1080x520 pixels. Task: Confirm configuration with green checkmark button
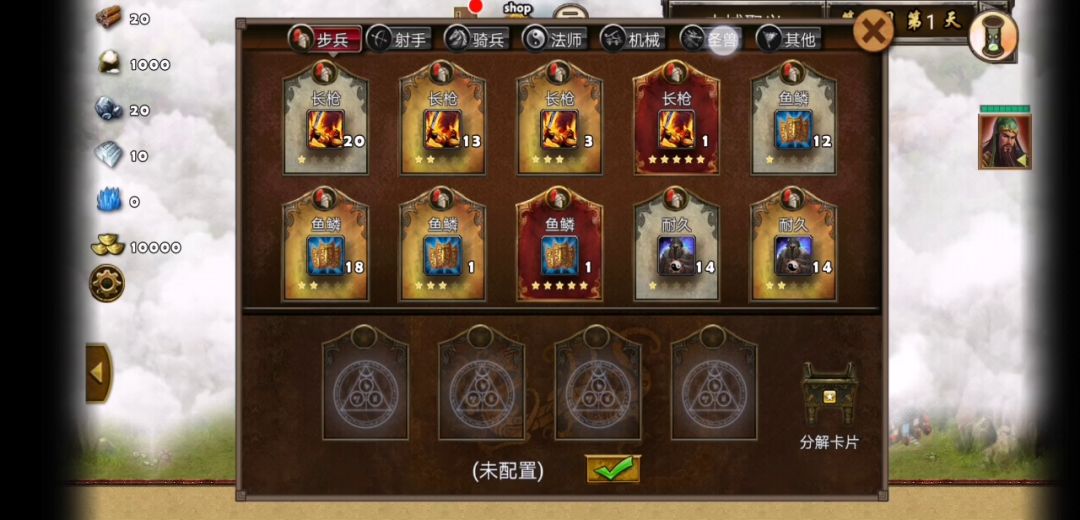(x=613, y=469)
